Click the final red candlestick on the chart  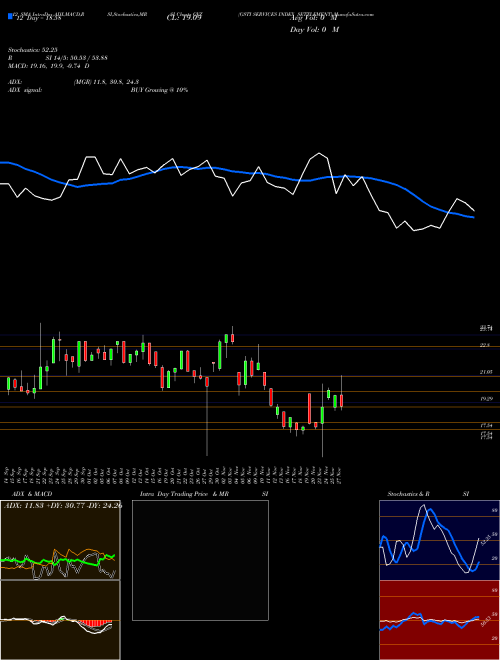tap(342, 400)
